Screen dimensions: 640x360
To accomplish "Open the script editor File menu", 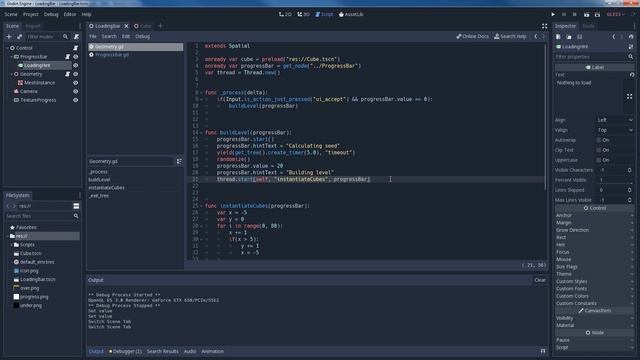I will (x=93, y=36).
